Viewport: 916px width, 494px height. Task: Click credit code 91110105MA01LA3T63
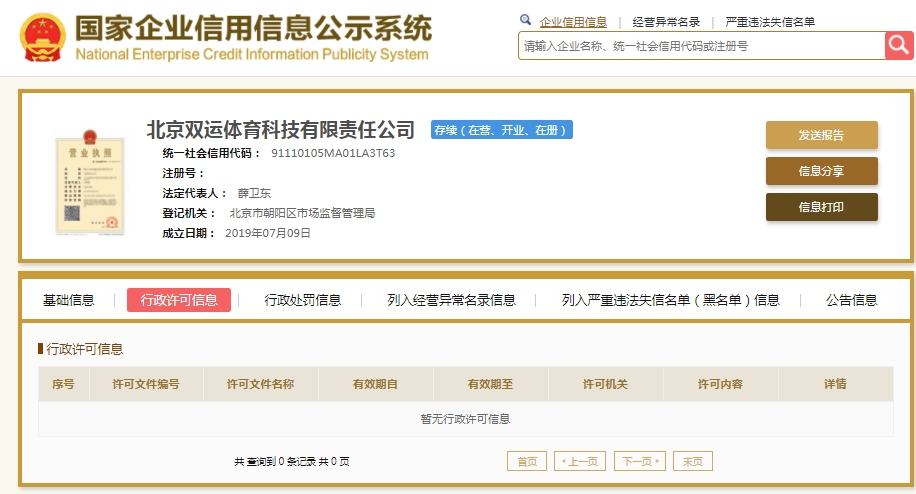point(333,153)
